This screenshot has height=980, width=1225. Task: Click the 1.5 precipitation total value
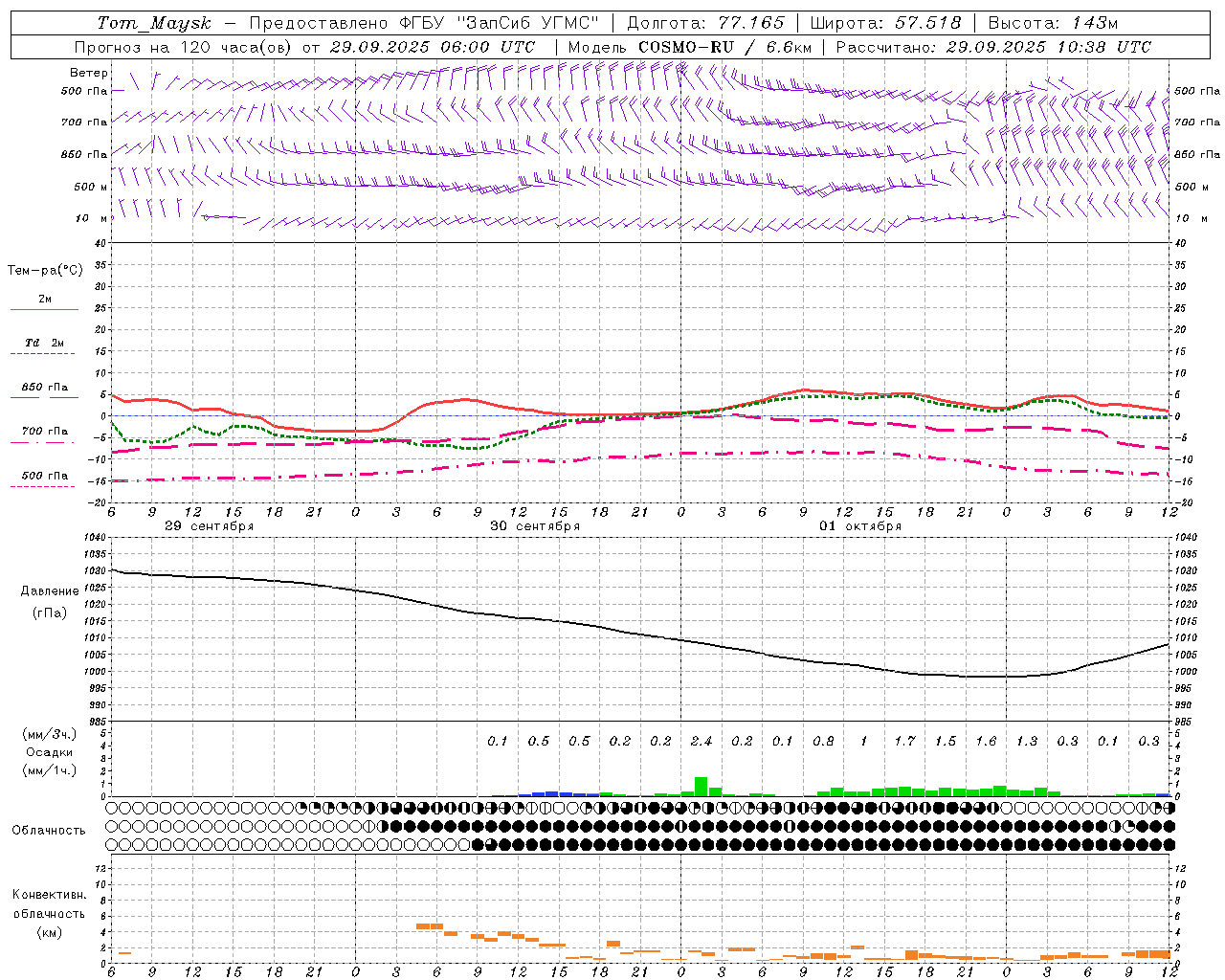click(946, 742)
